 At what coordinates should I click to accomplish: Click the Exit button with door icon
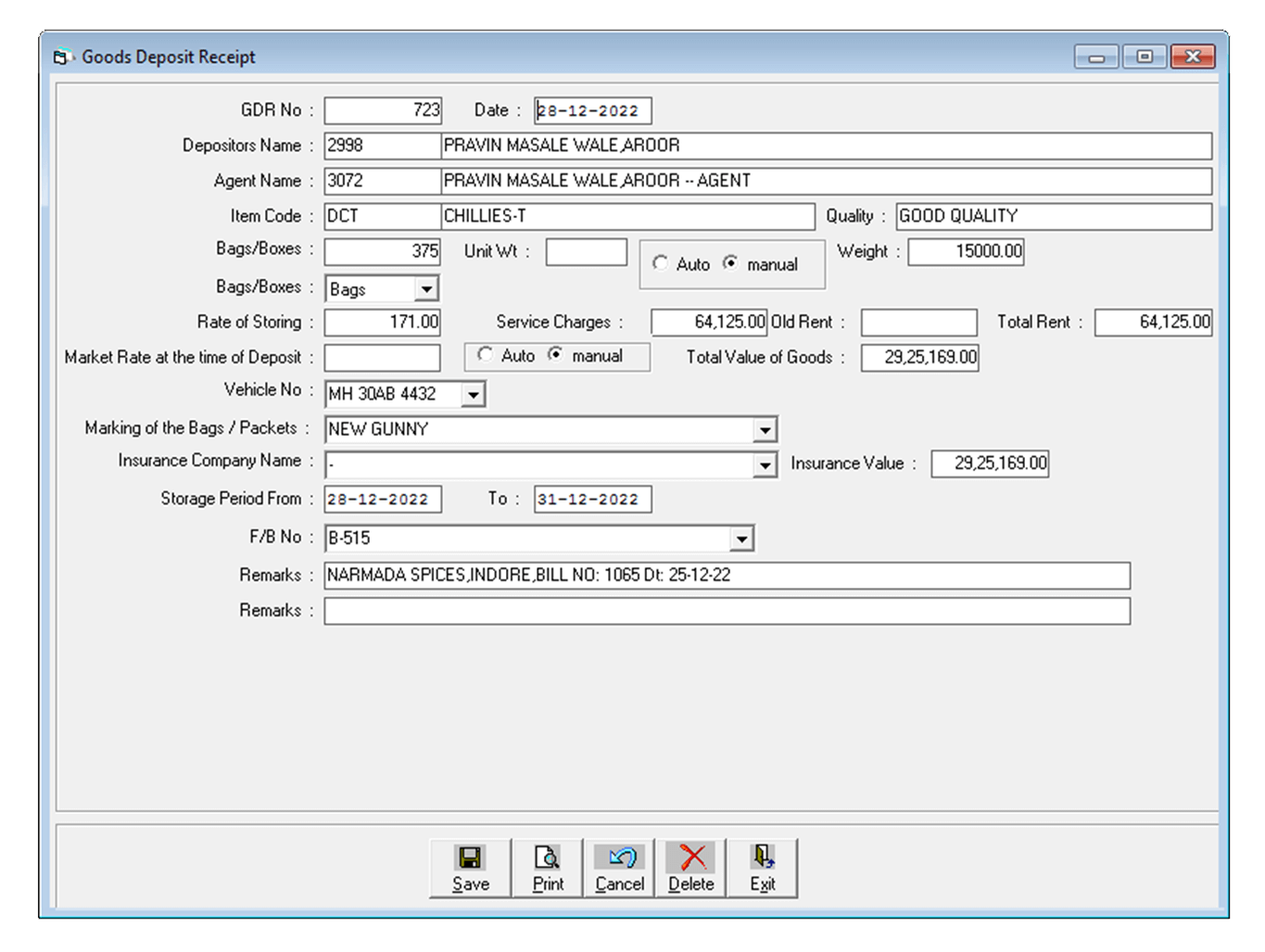(x=762, y=869)
